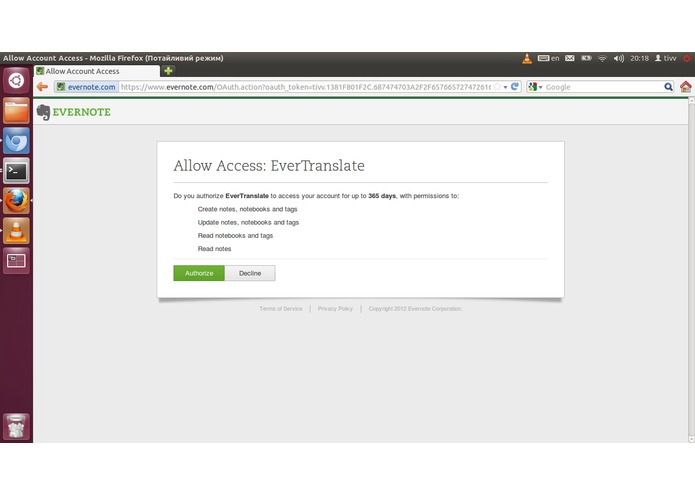The image size is (695, 494).
Task: Open the Google search engine dropdown
Action: point(535,87)
